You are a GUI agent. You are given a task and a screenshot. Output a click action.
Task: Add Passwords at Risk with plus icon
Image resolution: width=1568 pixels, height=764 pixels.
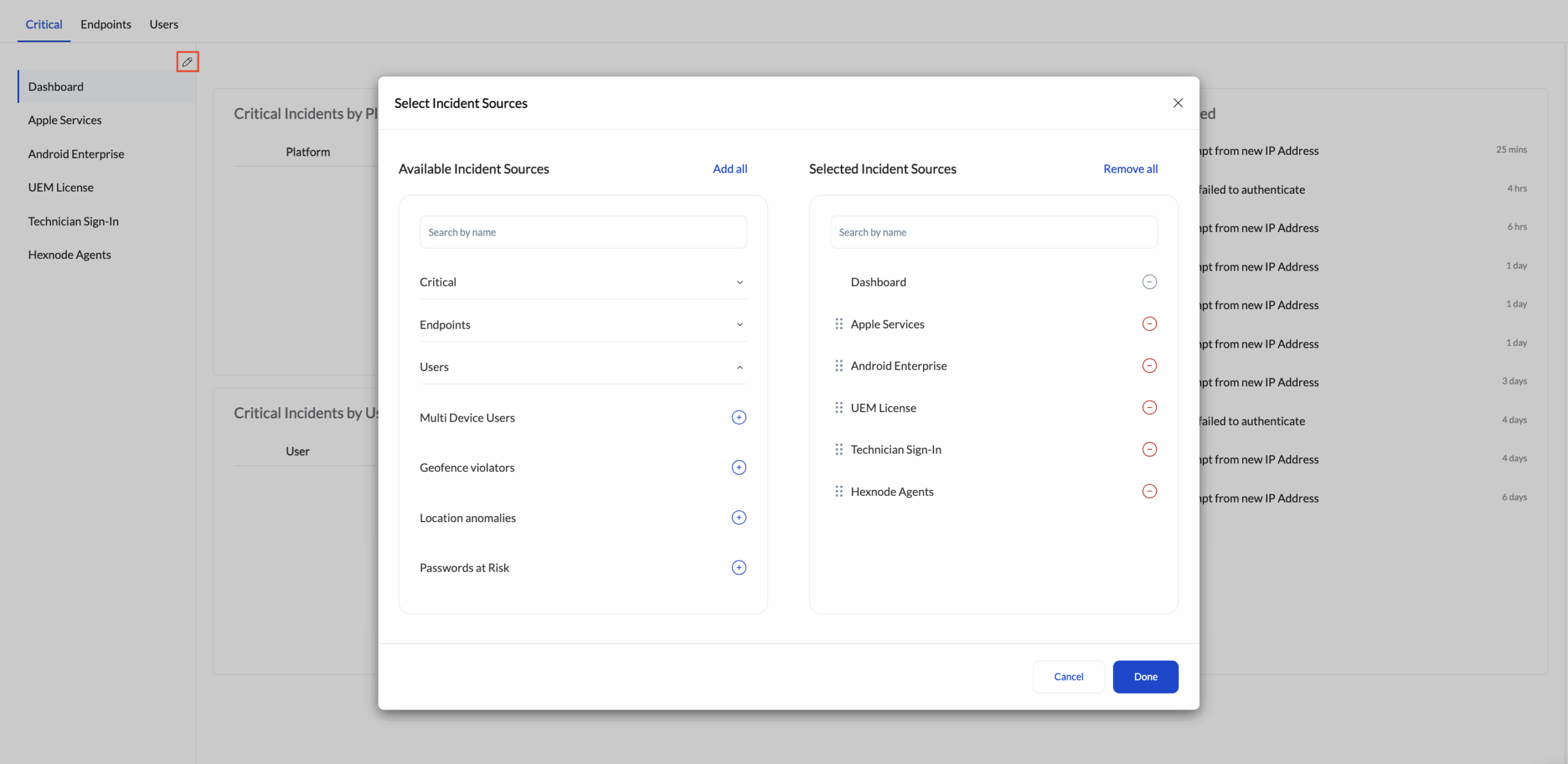tap(739, 567)
